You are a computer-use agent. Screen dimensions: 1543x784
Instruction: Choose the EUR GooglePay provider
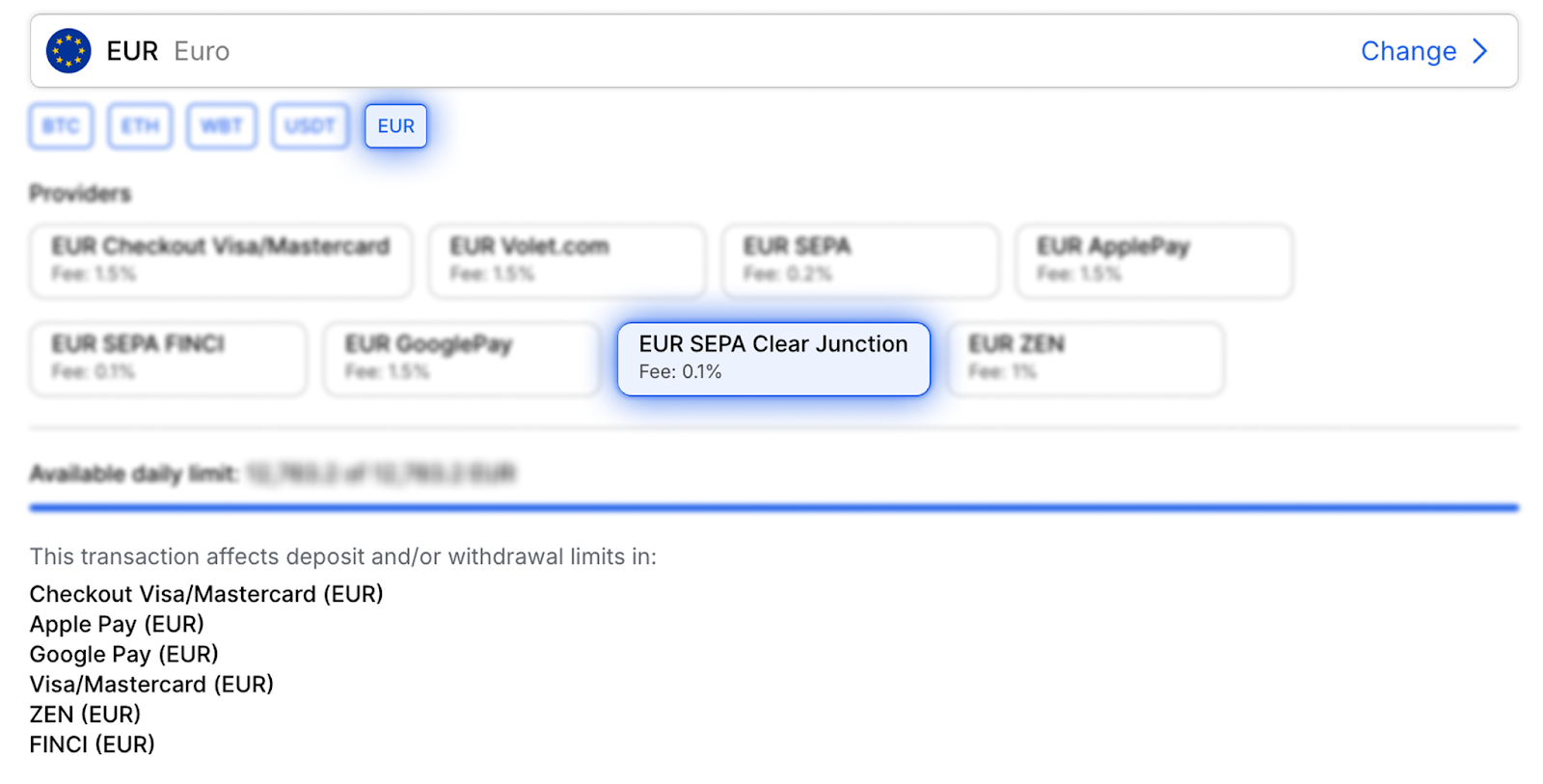coord(461,359)
